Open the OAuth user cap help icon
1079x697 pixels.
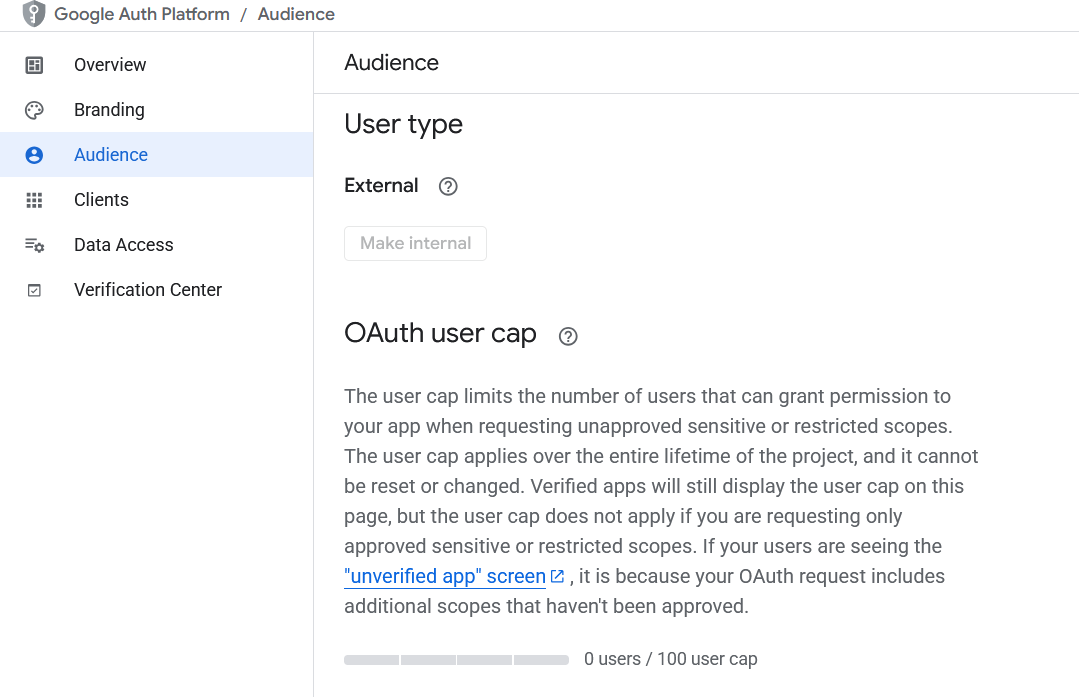click(567, 337)
